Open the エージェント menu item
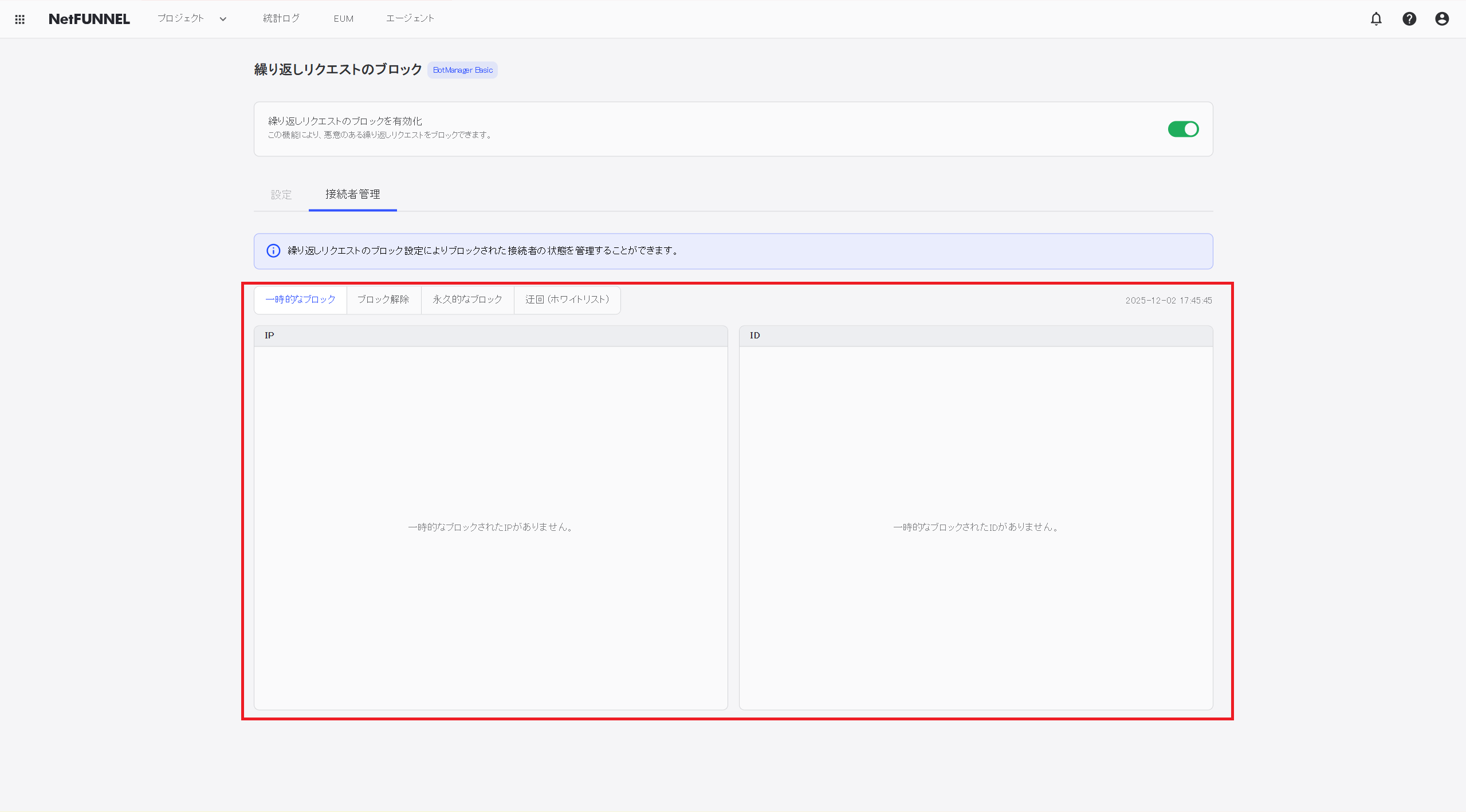 pos(410,18)
